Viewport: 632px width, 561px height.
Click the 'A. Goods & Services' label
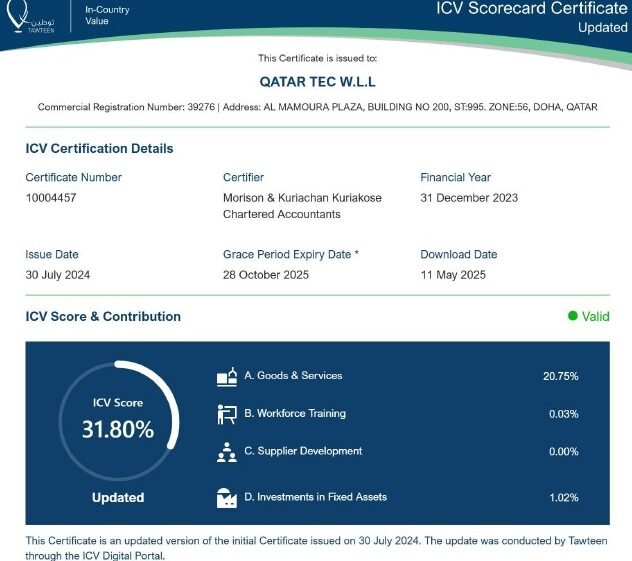(293, 376)
